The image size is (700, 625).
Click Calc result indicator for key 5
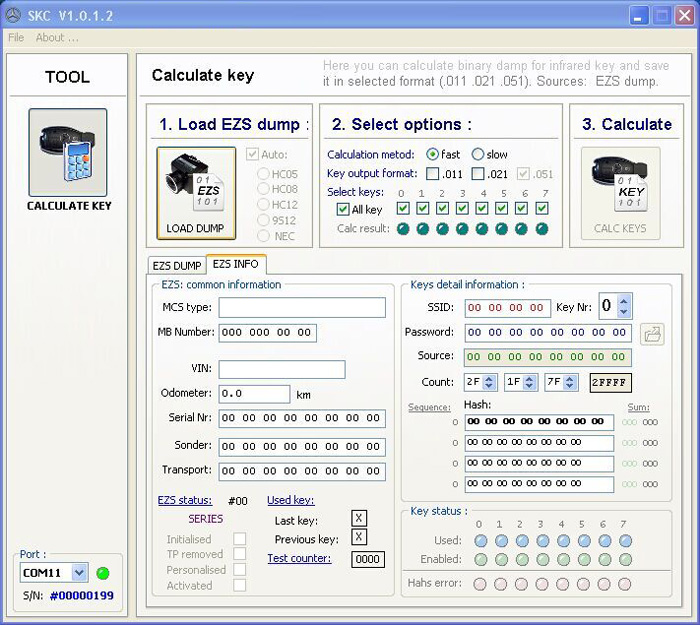[501, 229]
